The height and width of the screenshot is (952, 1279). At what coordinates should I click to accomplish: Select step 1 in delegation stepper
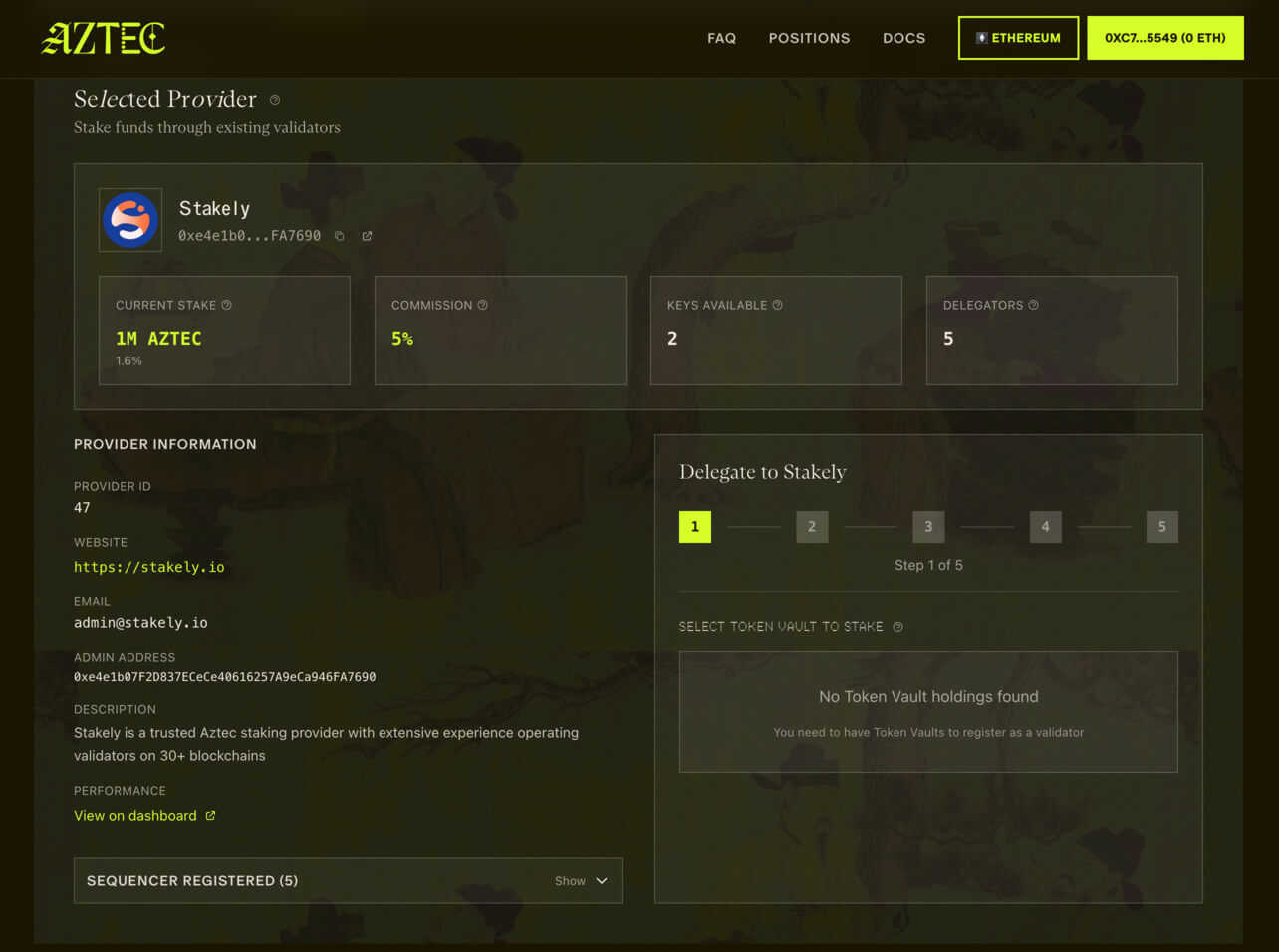pyautogui.click(x=695, y=527)
